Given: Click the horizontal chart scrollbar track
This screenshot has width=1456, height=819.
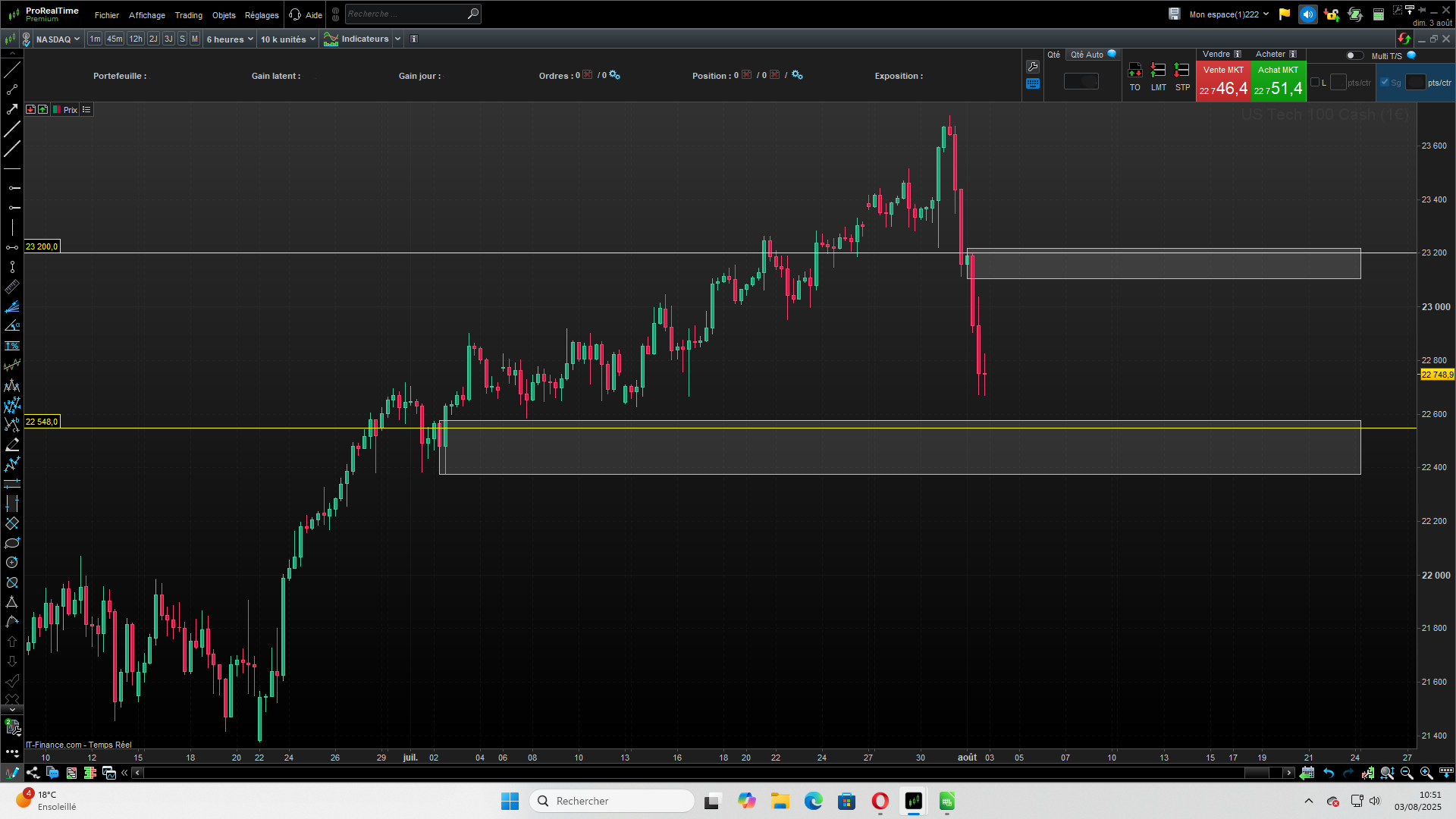Looking at the screenshot, I should 682,773.
